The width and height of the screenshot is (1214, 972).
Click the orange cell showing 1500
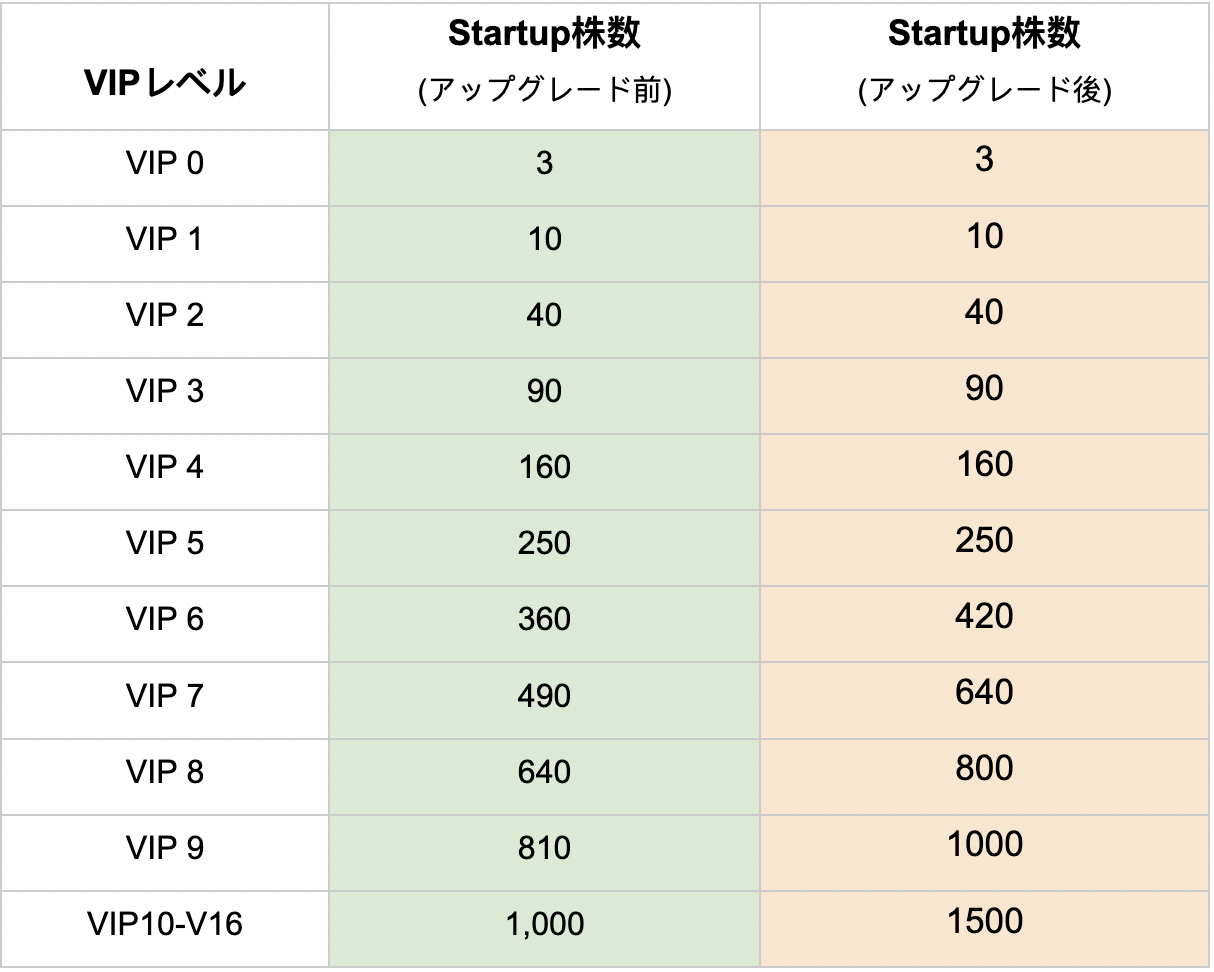[x=984, y=921]
